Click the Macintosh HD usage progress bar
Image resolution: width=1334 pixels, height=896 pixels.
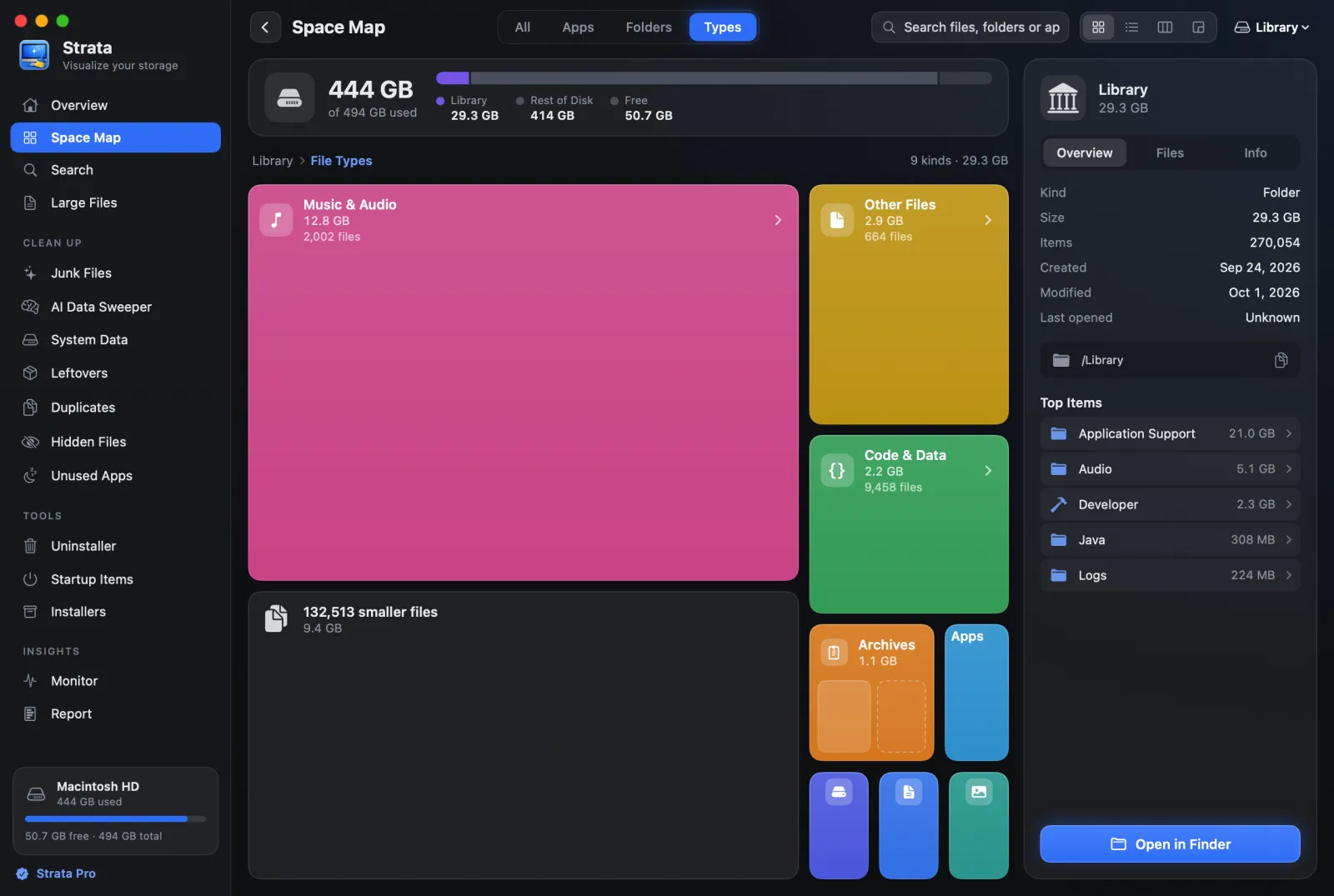pos(115,819)
